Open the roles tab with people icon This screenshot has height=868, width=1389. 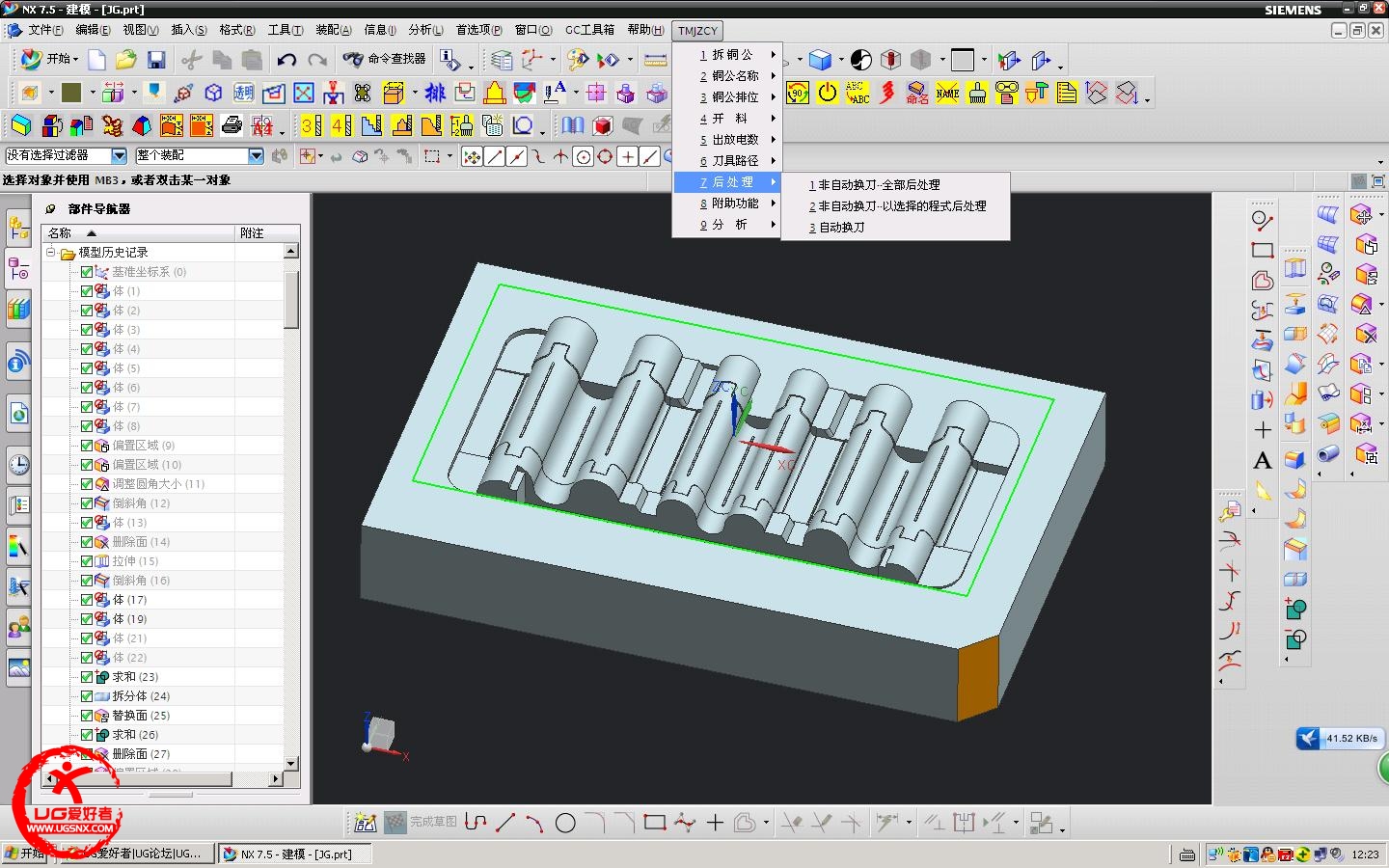coord(18,627)
